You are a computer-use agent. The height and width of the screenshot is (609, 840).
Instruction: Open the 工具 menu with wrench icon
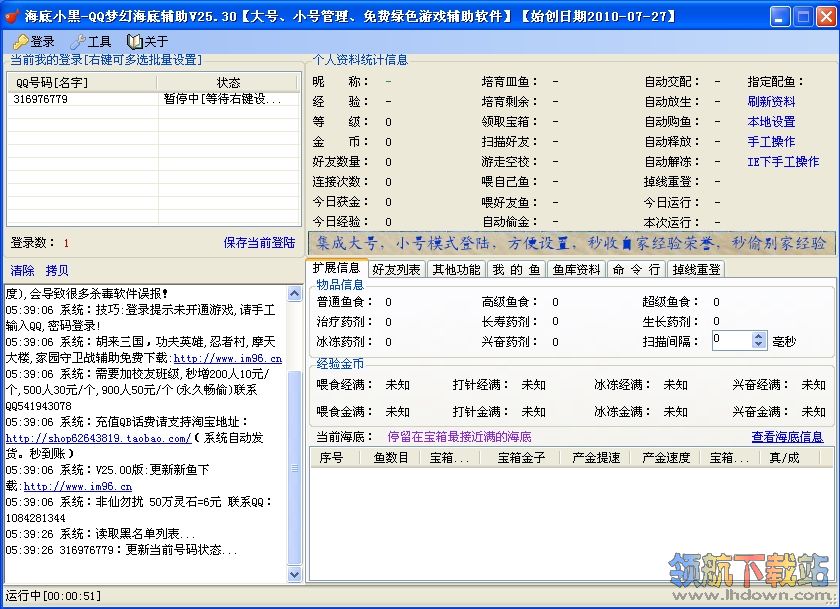pyautogui.click(x=90, y=42)
